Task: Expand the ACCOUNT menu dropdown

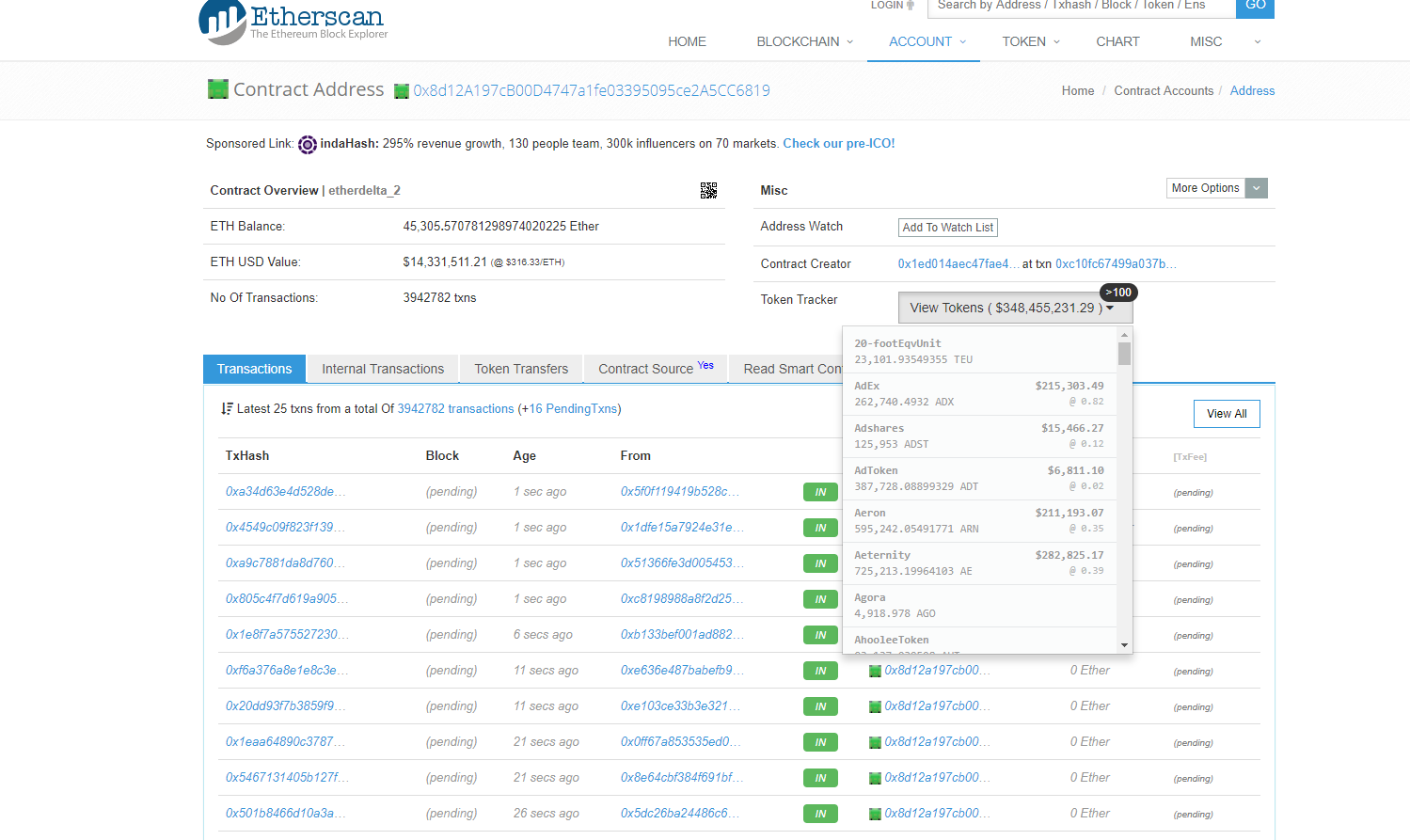Action: 927,41
